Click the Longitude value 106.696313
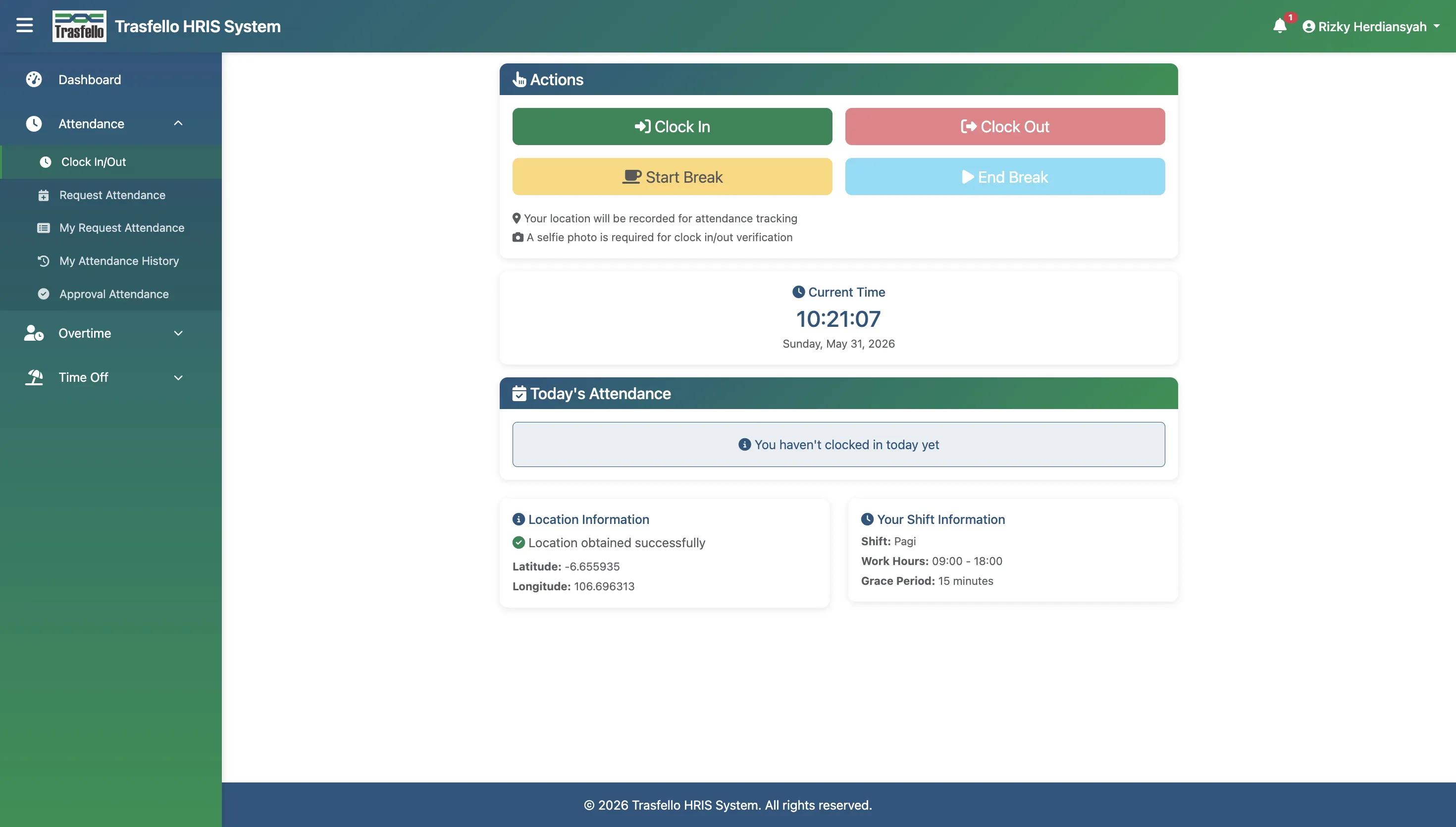The width and height of the screenshot is (1456, 827). 604,586
